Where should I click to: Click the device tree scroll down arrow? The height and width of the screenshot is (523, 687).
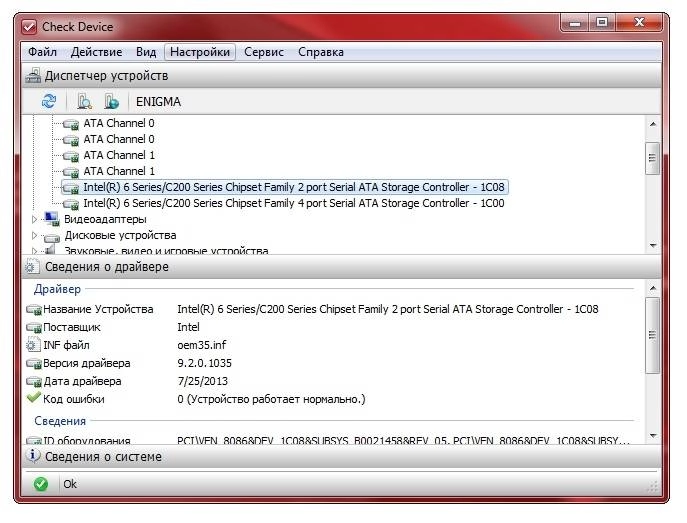pyautogui.click(x=653, y=246)
